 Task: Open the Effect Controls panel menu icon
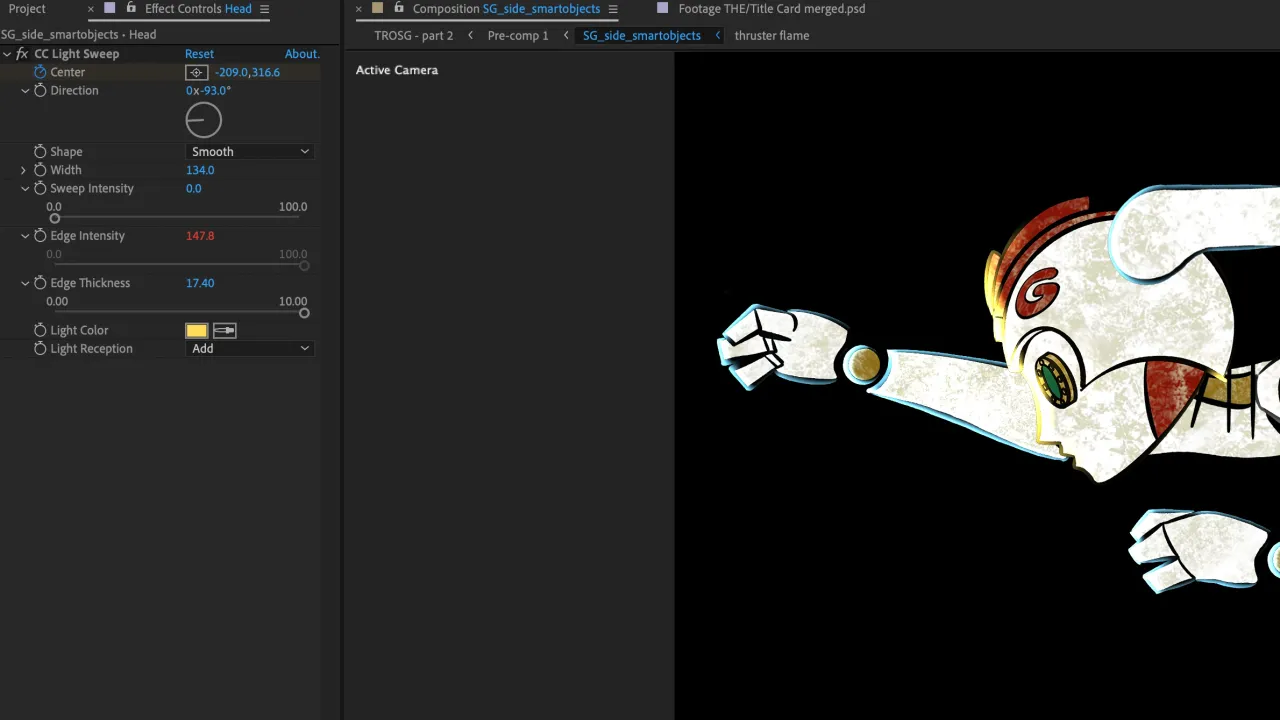tap(264, 9)
